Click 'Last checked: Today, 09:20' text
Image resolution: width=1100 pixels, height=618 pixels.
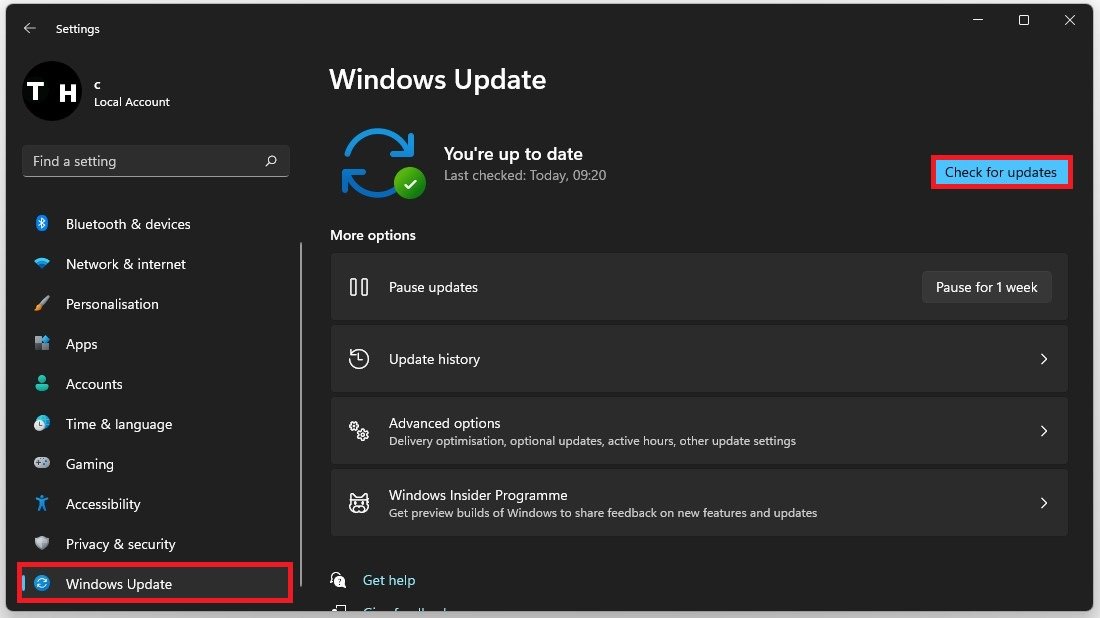(525, 175)
